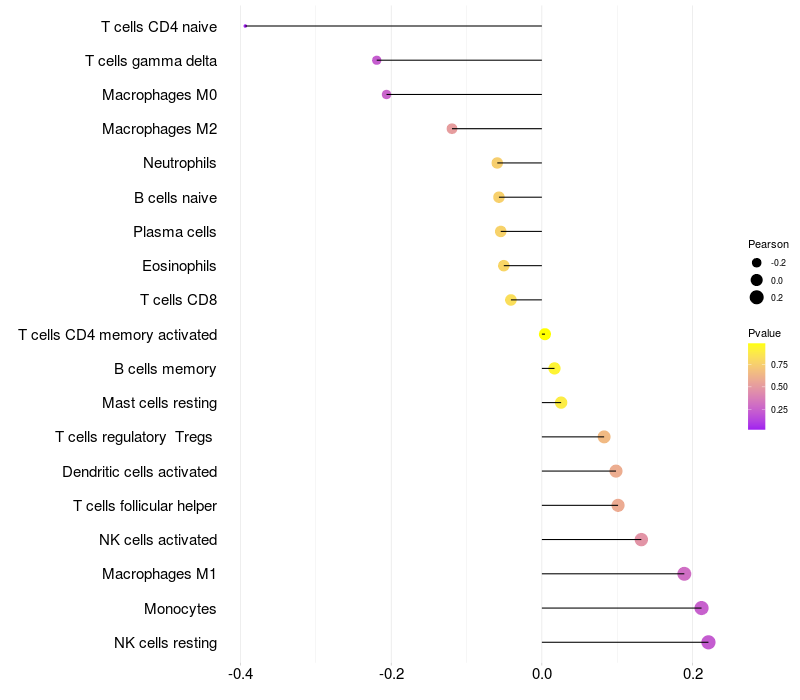Click the Macrophages M1 data point
800x700 pixels.
(684, 574)
